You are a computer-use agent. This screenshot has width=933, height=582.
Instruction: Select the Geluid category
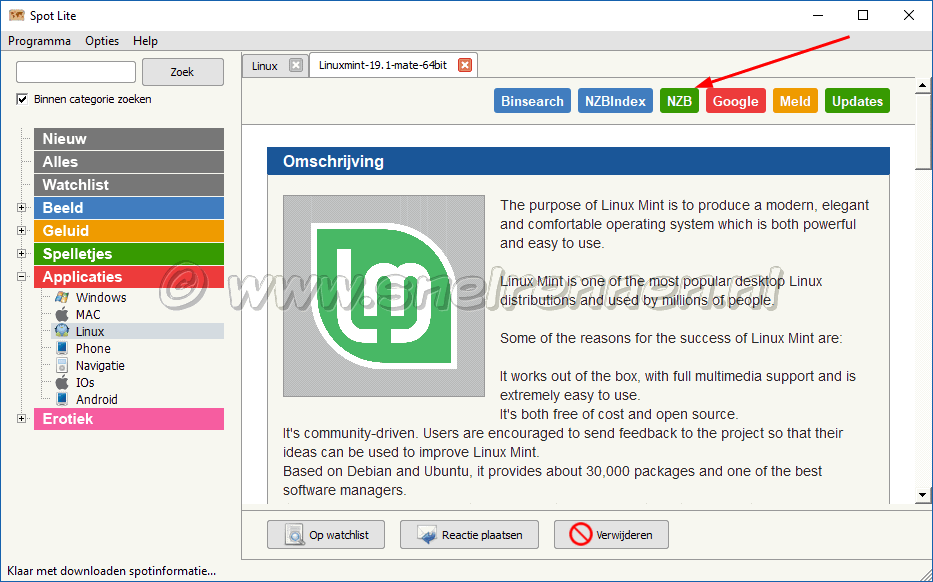[129, 230]
